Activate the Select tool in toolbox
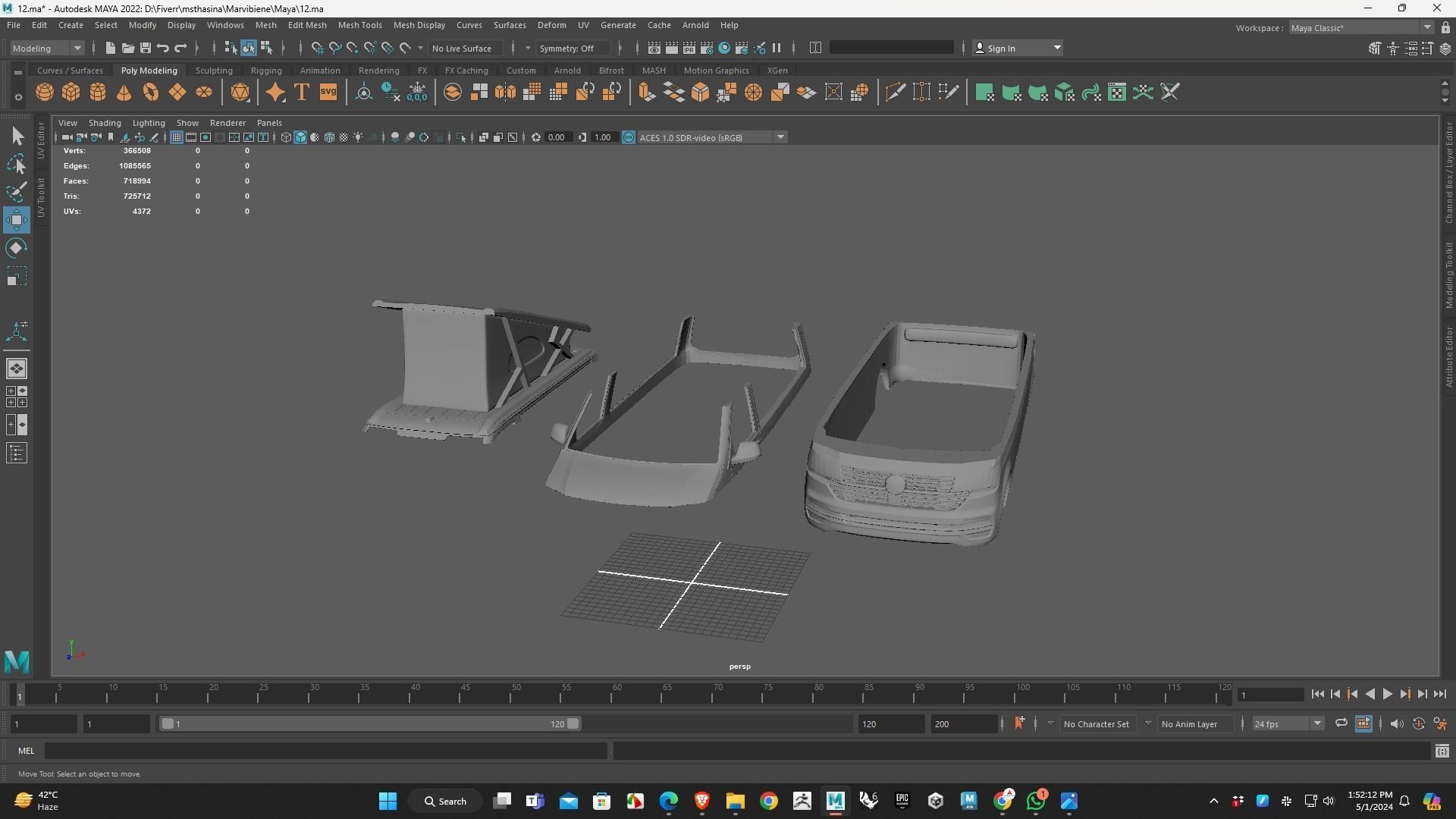Viewport: 1456px width, 819px height. point(17,136)
